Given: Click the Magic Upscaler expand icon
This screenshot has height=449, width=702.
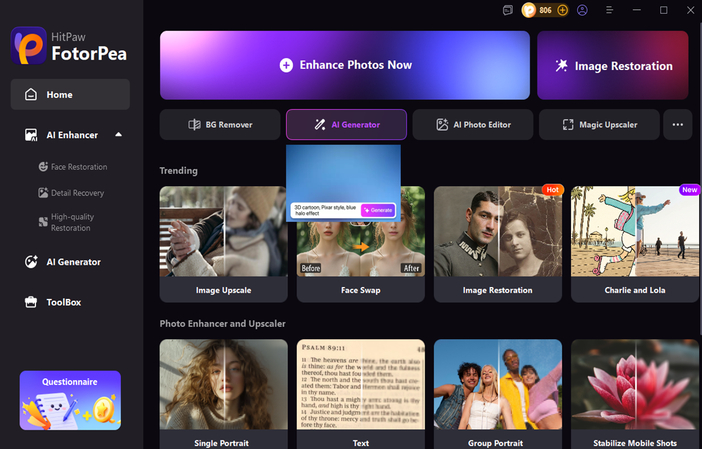Looking at the screenshot, I should click(568, 124).
